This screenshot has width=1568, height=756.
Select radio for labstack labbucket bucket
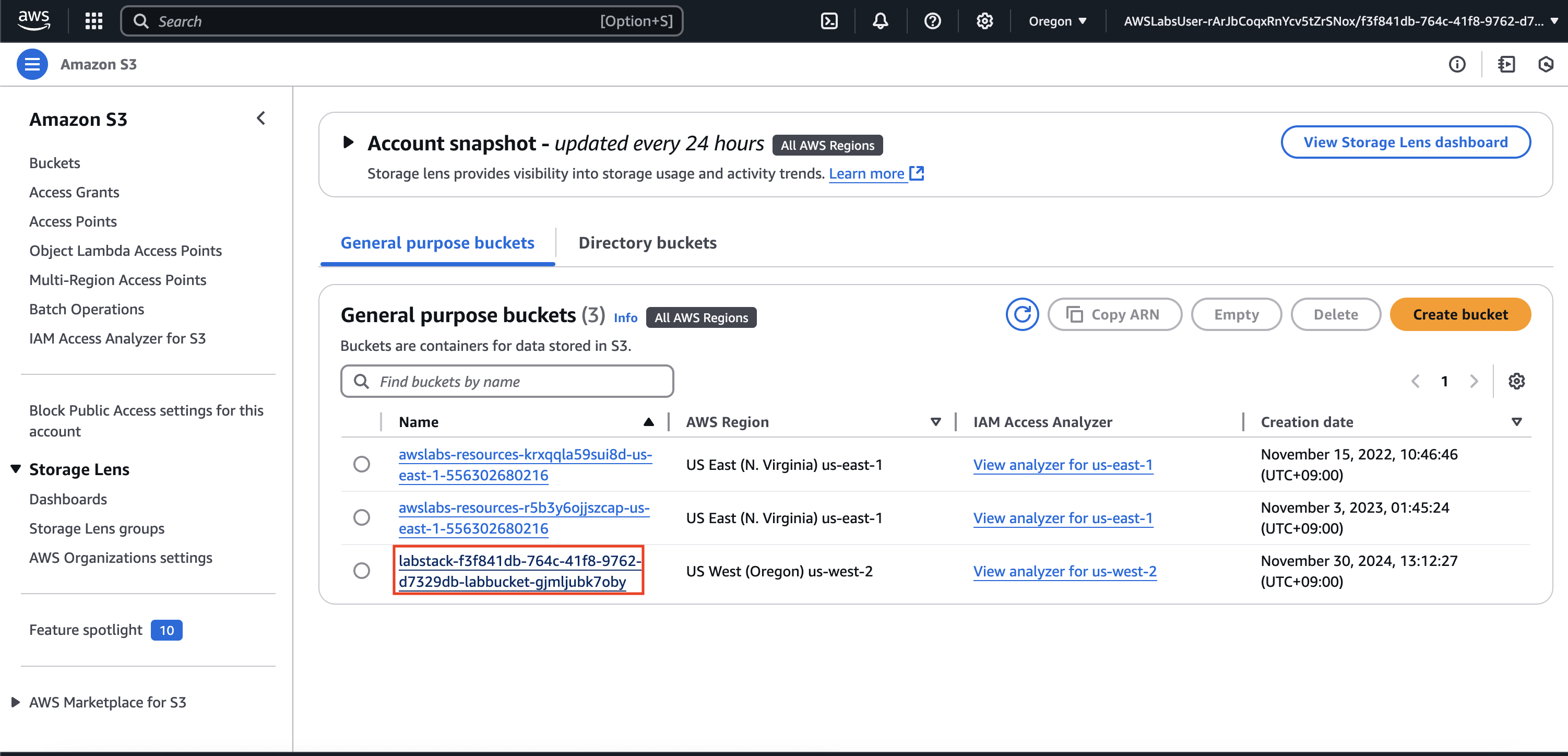pyautogui.click(x=362, y=571)
